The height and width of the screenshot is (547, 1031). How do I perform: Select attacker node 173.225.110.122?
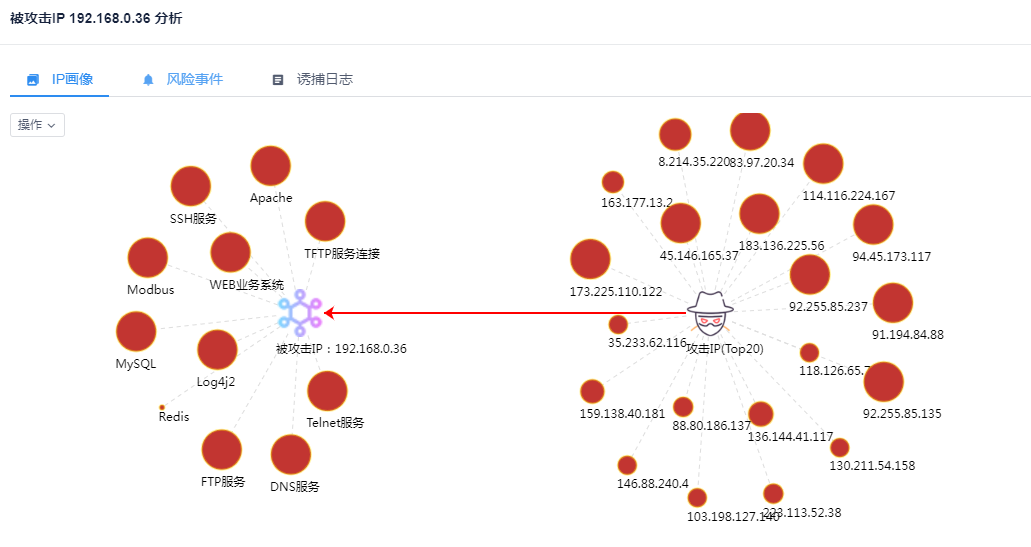coord(590,259)
